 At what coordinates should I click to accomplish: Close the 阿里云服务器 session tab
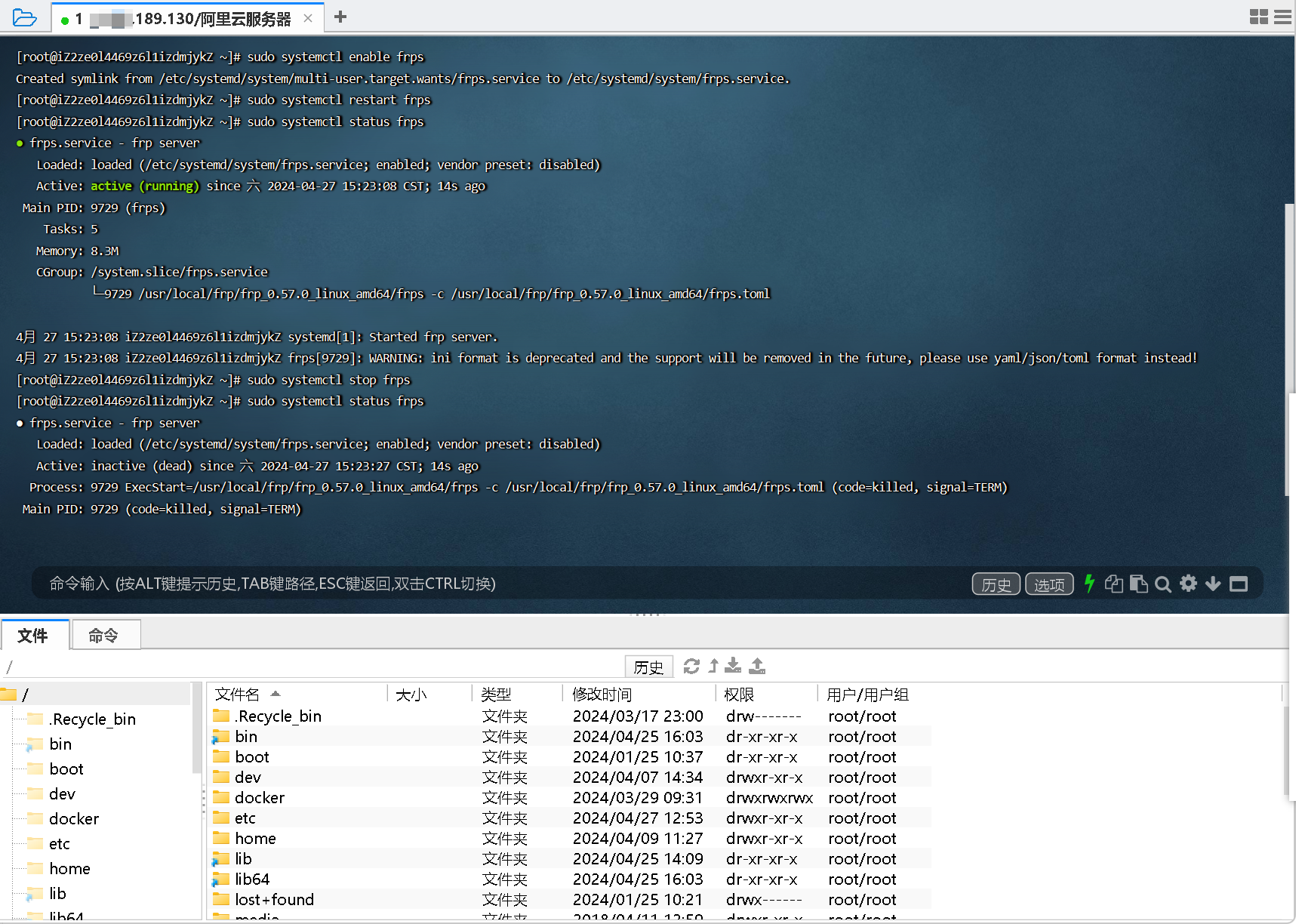[308, 18]
